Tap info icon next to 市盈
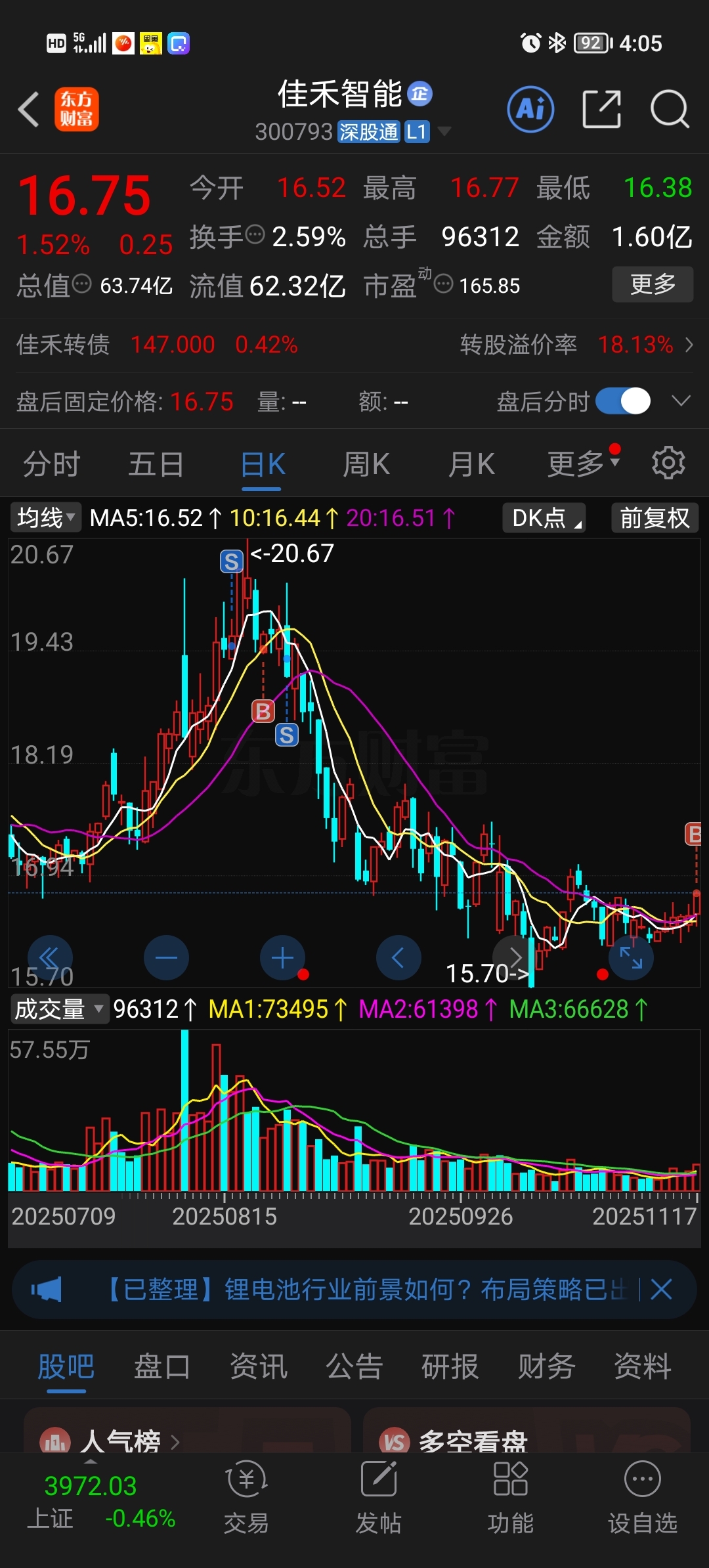 point(444,284)
